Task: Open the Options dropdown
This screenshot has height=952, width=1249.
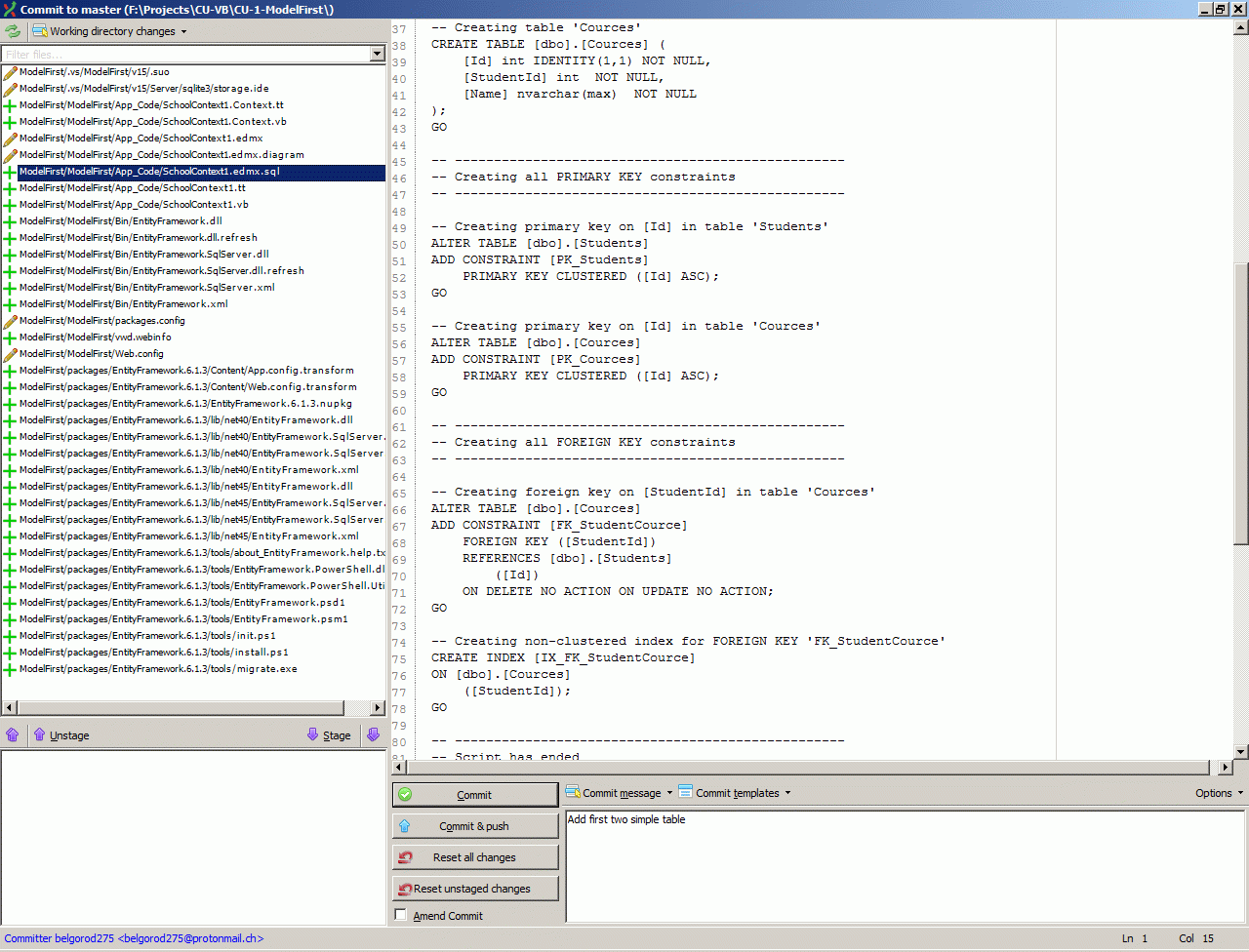Action: click(1219, 793)
